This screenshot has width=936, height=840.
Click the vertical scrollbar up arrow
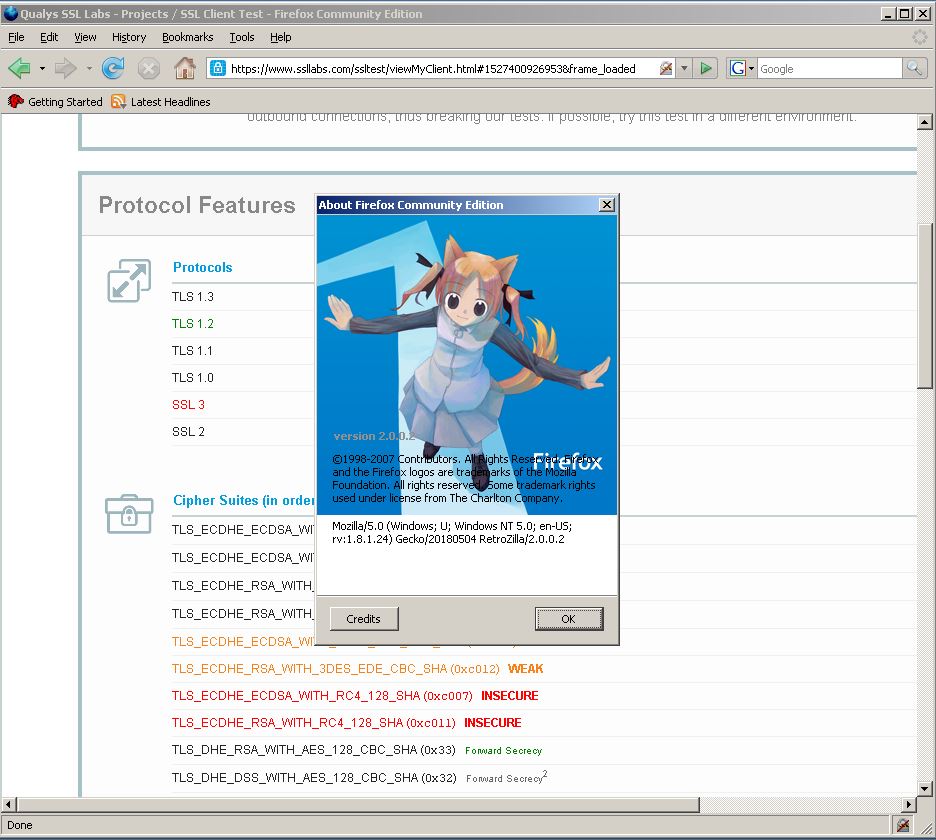(925, 122)
